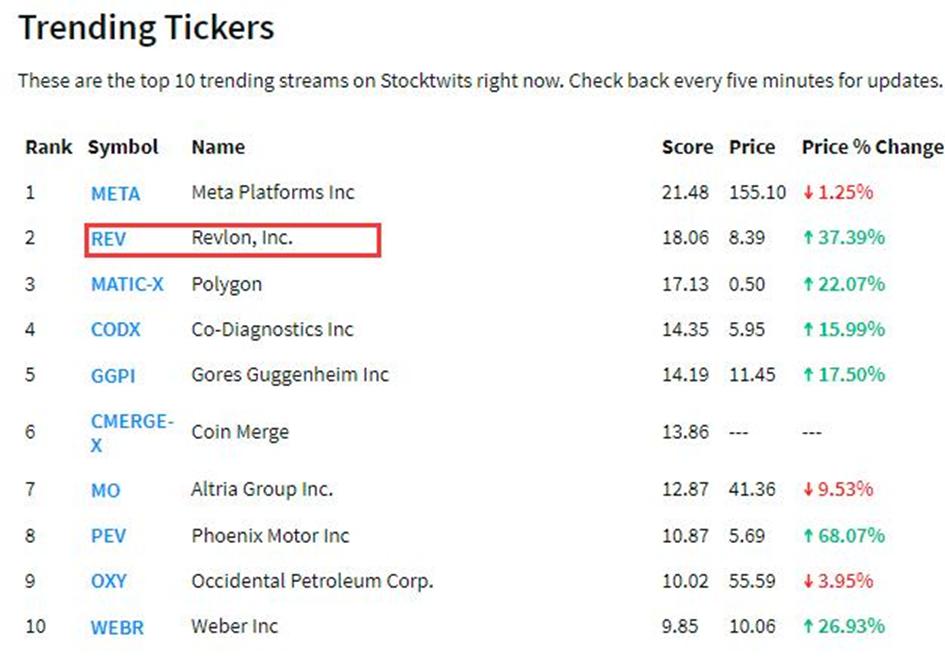Select the PEV ticker symbol
This screenshot has height=666, width=945.
click(108, 536)
